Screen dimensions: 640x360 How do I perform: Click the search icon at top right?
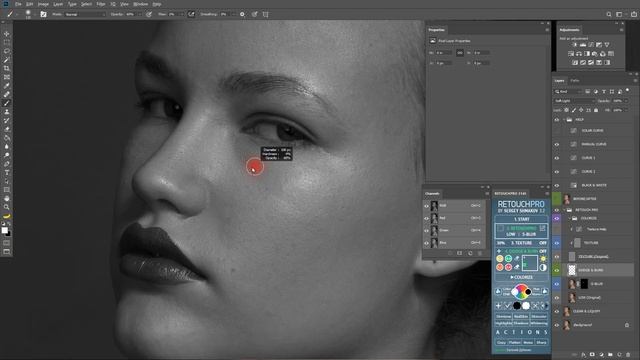[609, 14]
